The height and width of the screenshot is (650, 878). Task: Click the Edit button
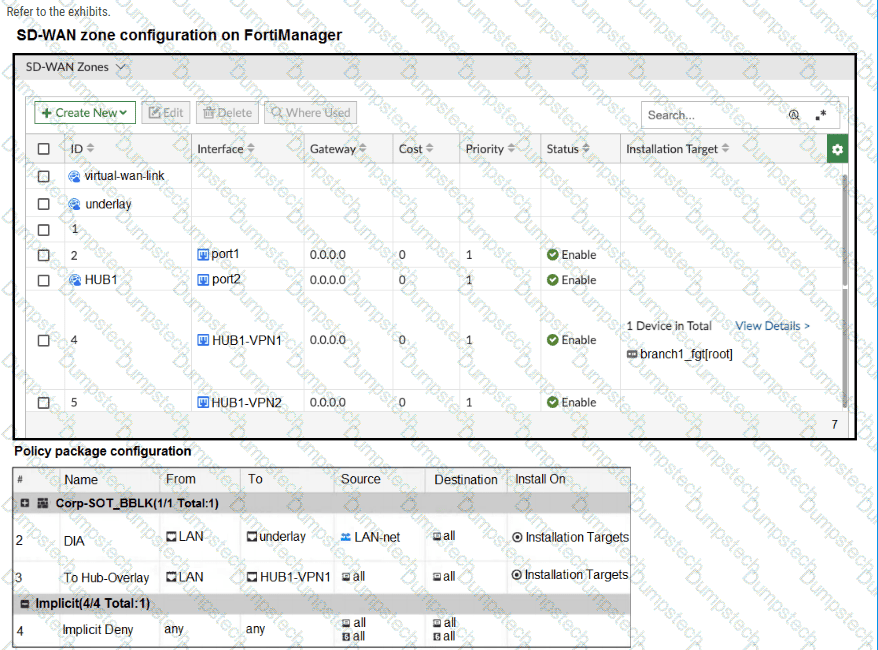click(x=166, y=113)
